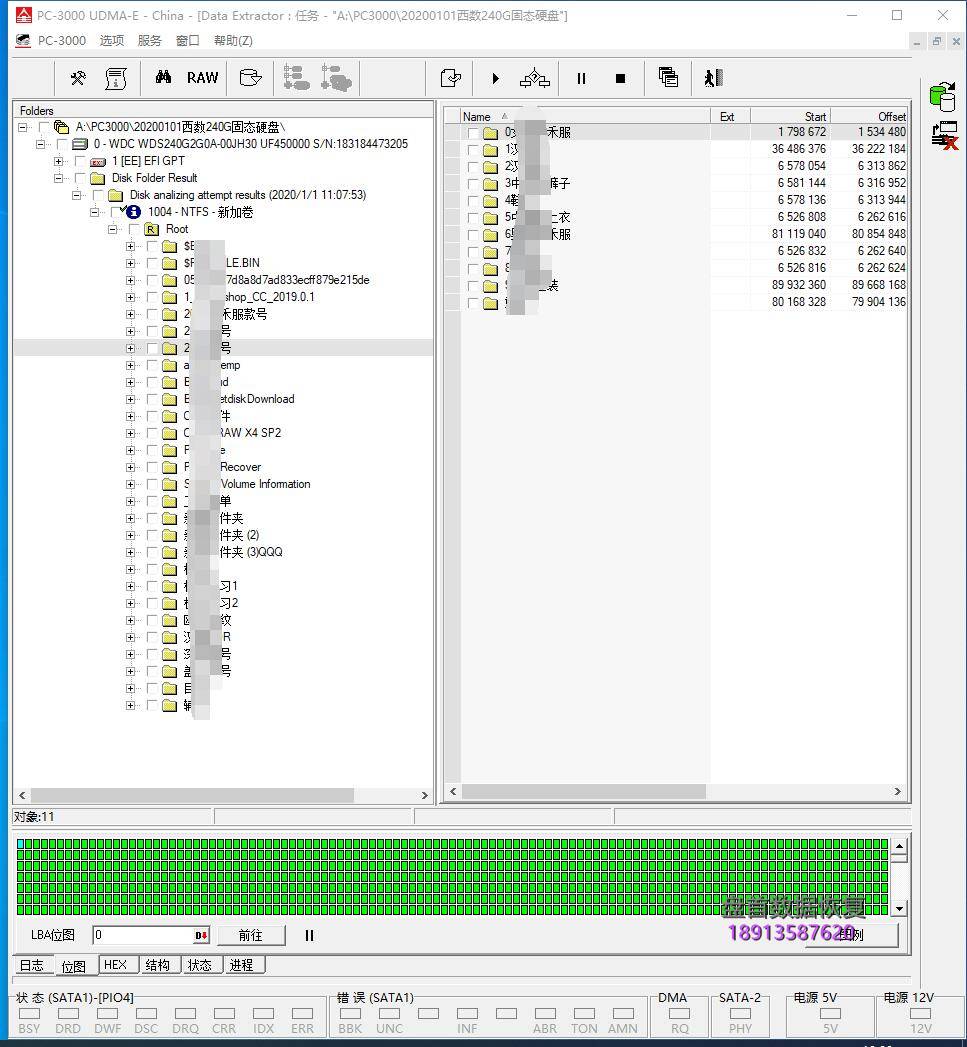Expand the folder ending in Recover
The height and width of the screenshot is (1047, 967).
point(130,467)
